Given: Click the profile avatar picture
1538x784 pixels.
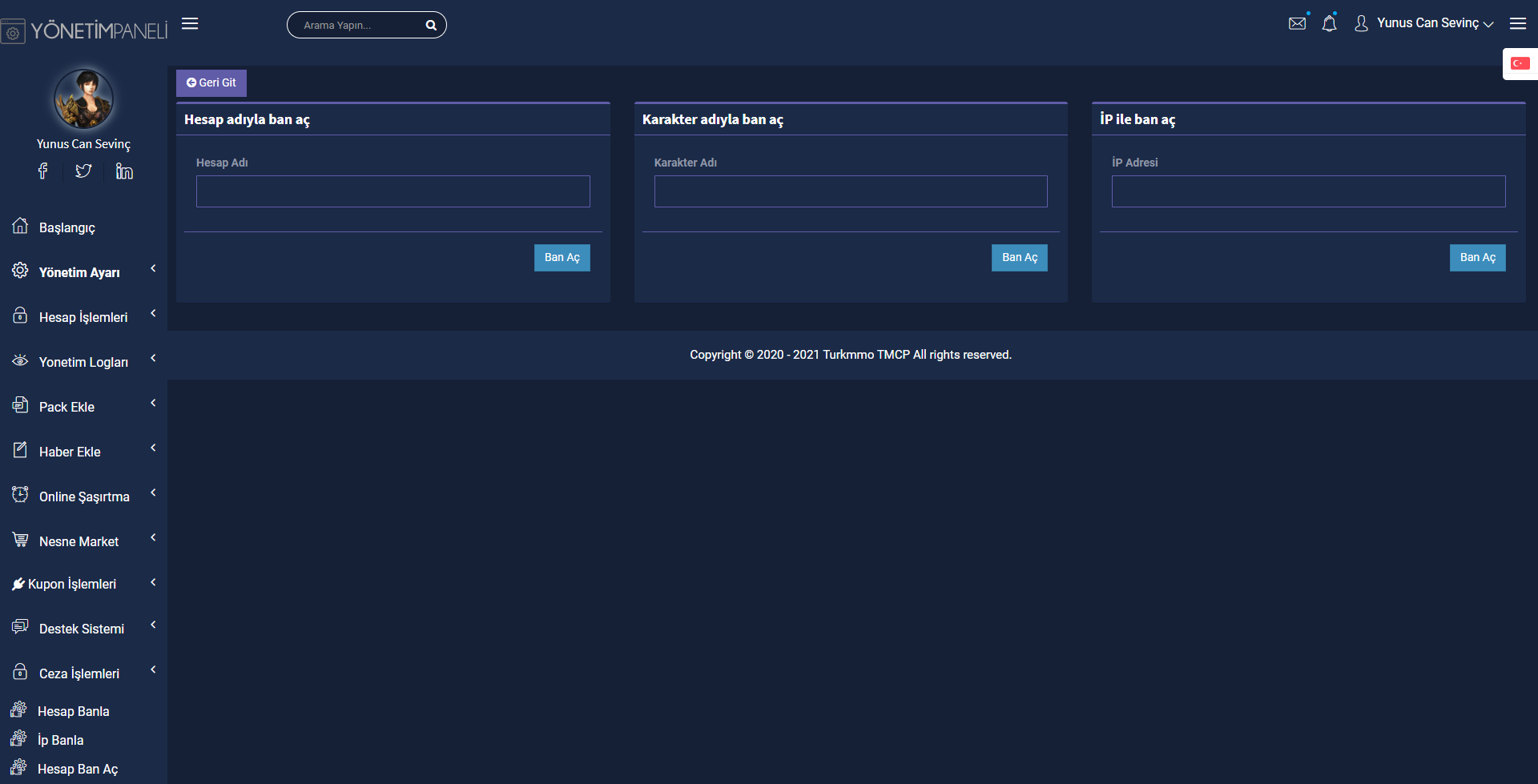Looking at the screenshot, I should click(x=83, y=99).
